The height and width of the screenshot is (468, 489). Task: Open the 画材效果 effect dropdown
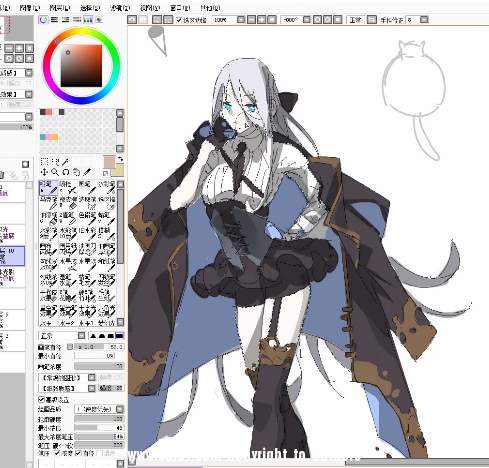[29, 94]
